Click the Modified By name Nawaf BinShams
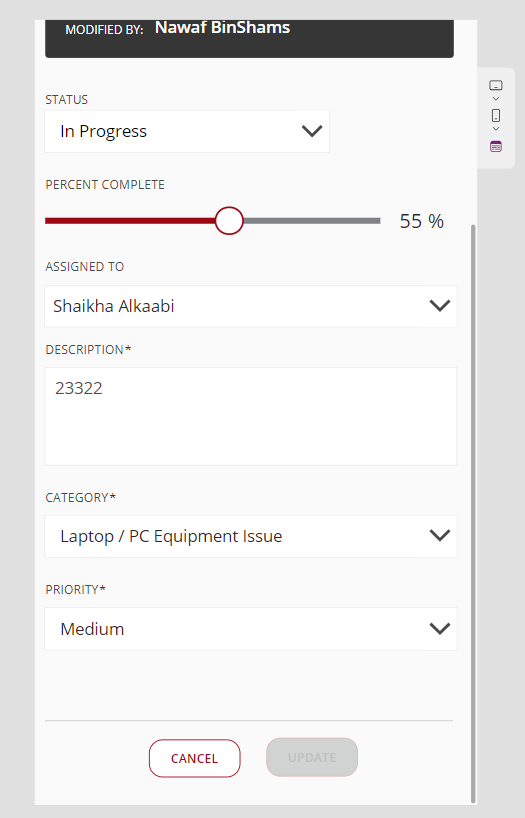525x818 pixels. (x=222, y=27)
